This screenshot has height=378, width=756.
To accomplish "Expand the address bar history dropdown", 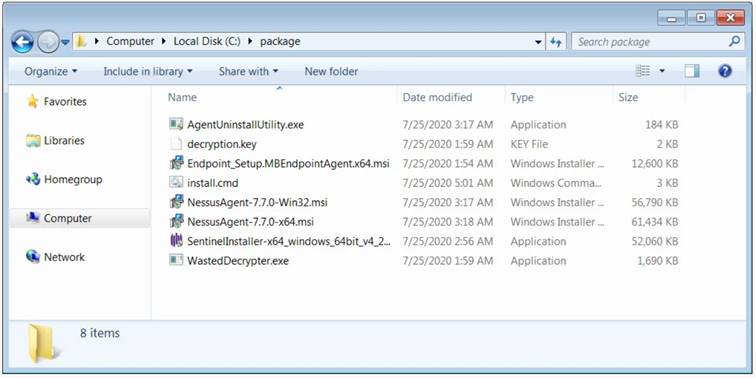I will (x=539, y=42).
